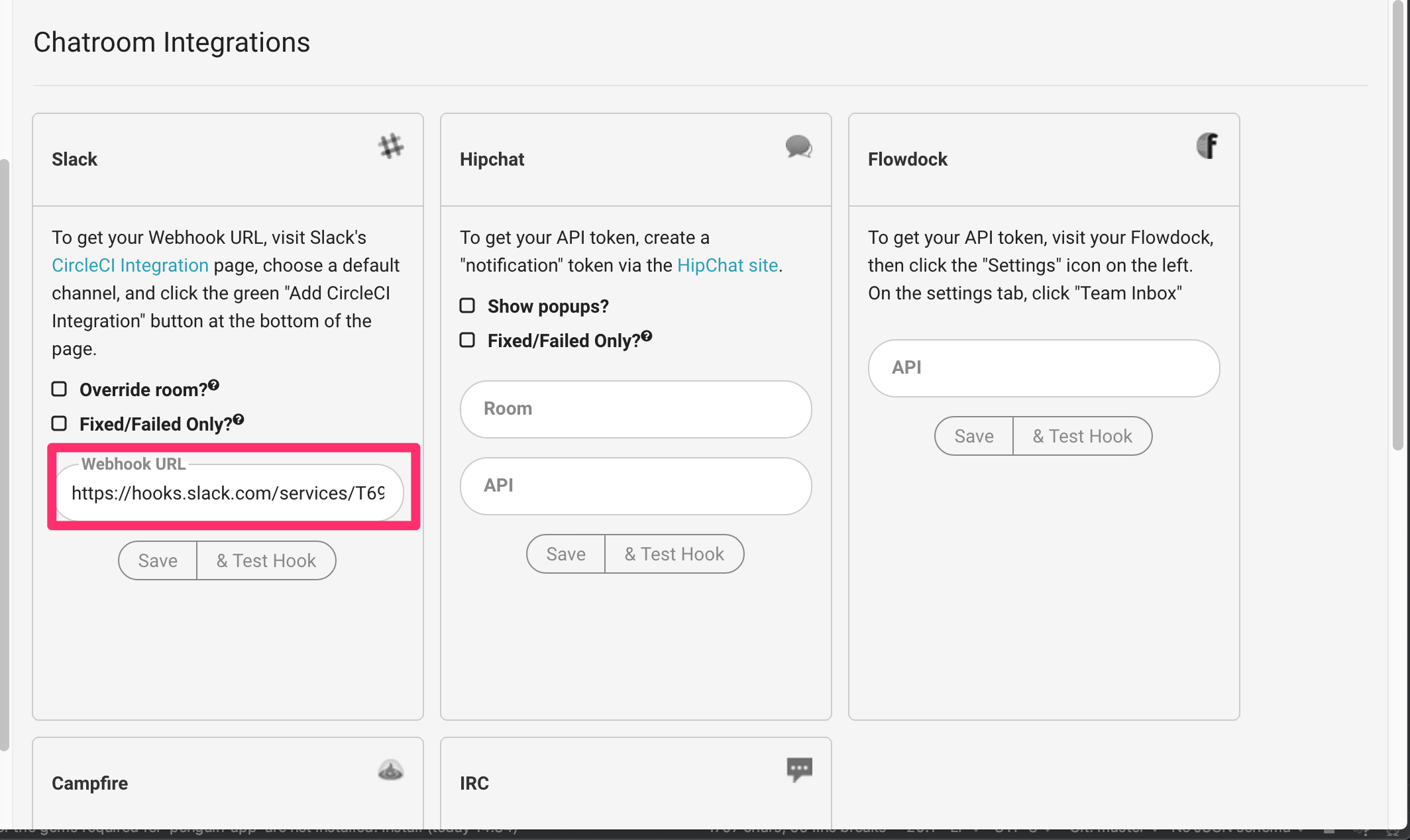
Task: Check the Show popups option
Action: tap(468, 305)
